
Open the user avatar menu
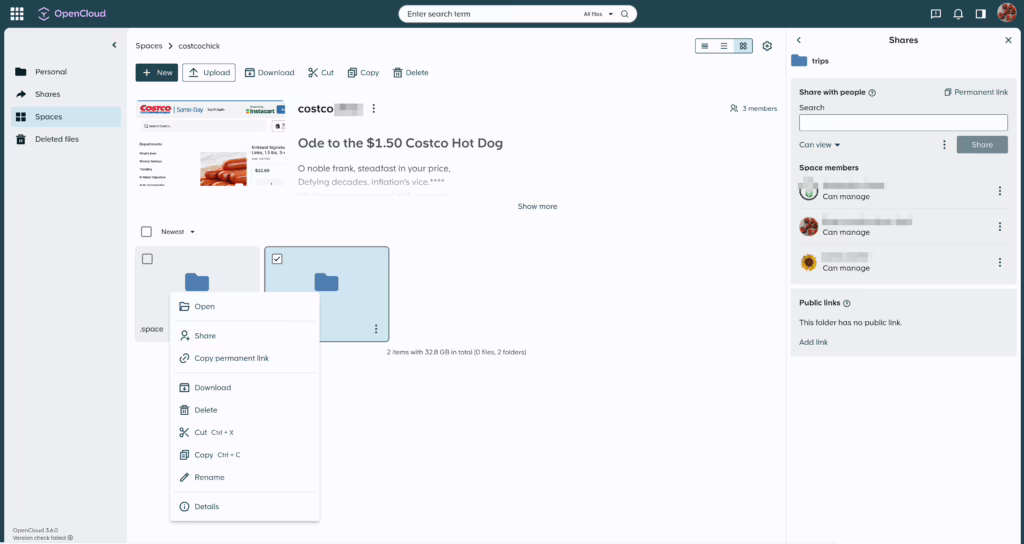coord(1006,13)
